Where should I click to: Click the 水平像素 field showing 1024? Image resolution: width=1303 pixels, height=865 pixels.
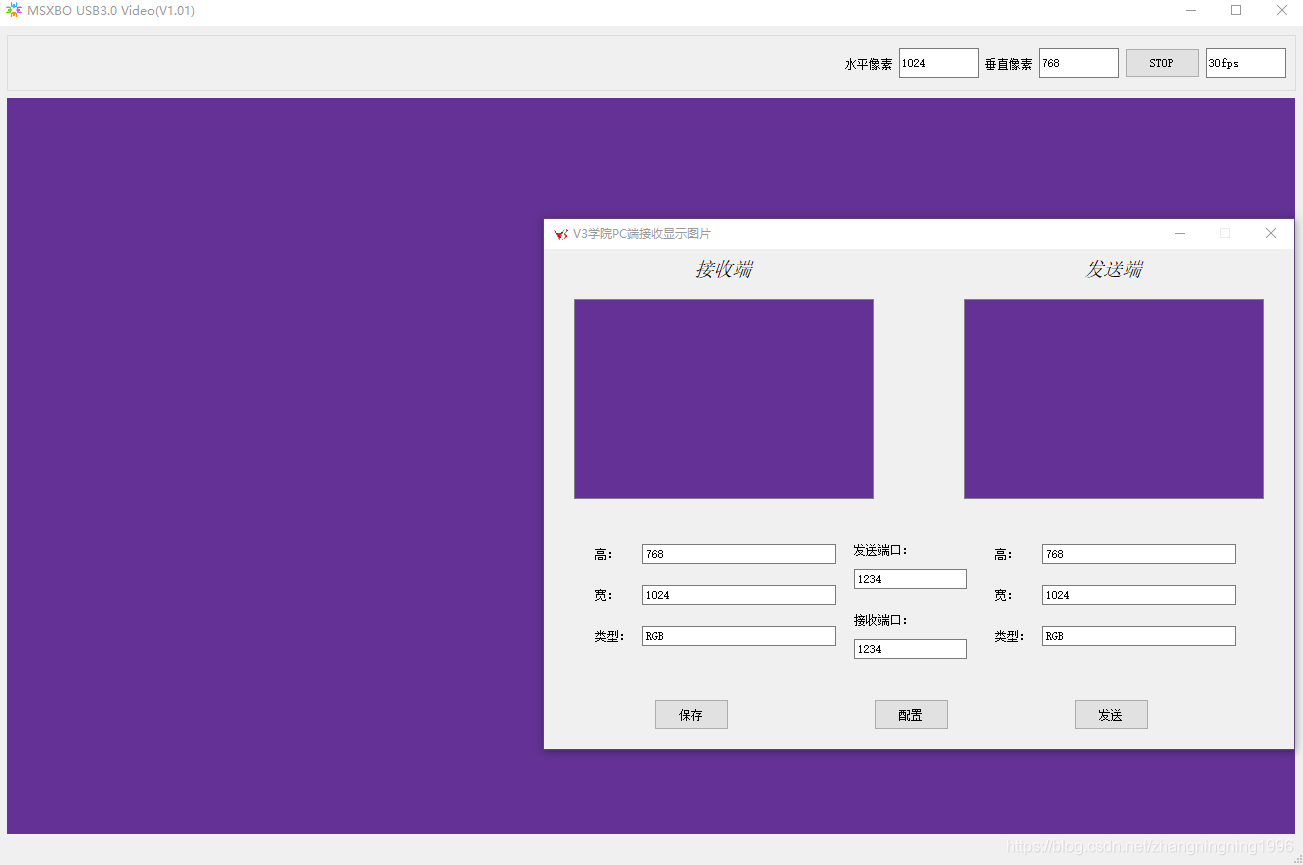[x=938, y=63]
